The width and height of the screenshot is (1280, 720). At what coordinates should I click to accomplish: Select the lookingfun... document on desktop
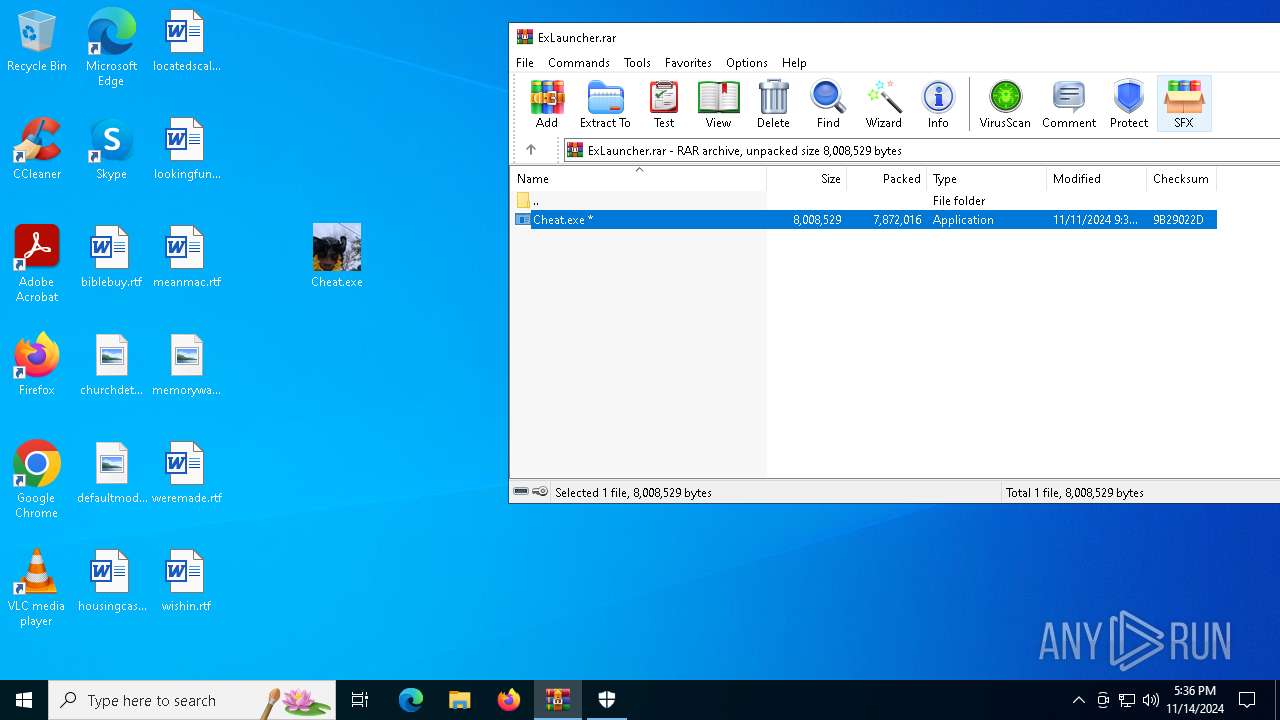pyautogui.click(x=186, y=149)
